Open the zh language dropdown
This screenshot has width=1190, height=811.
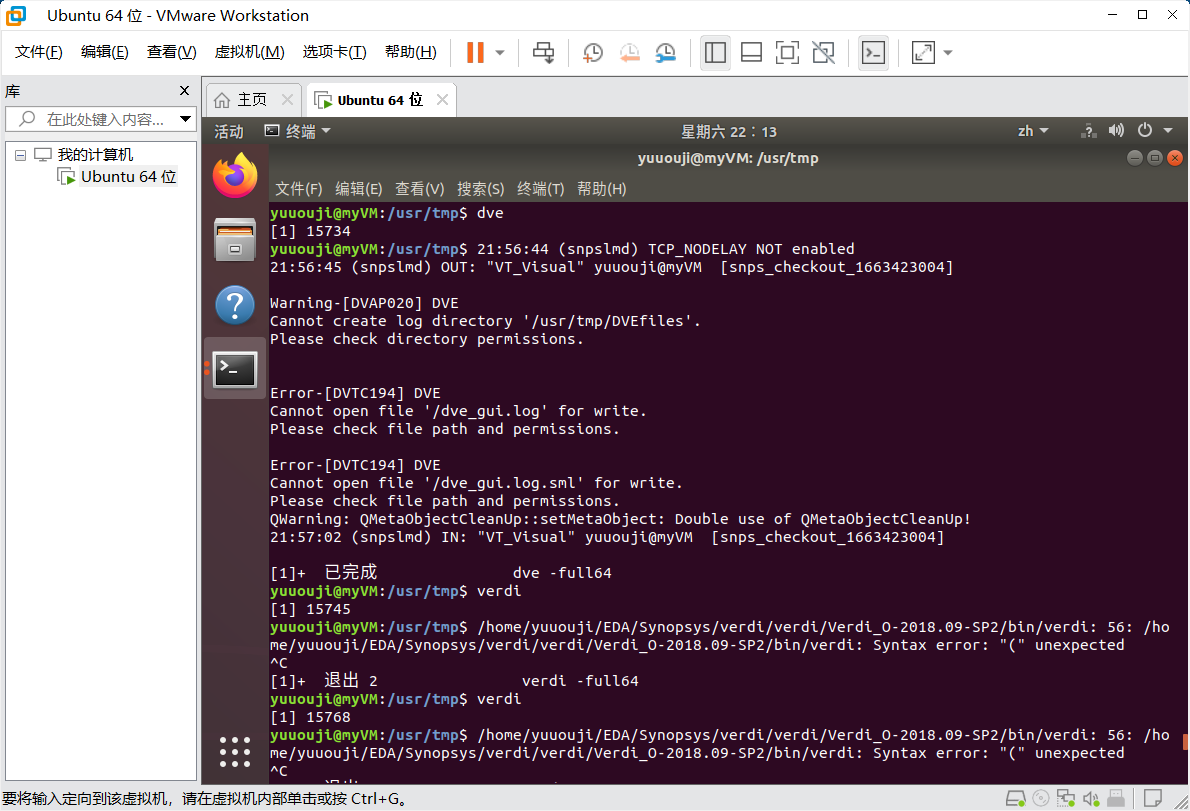(1033, 131)
